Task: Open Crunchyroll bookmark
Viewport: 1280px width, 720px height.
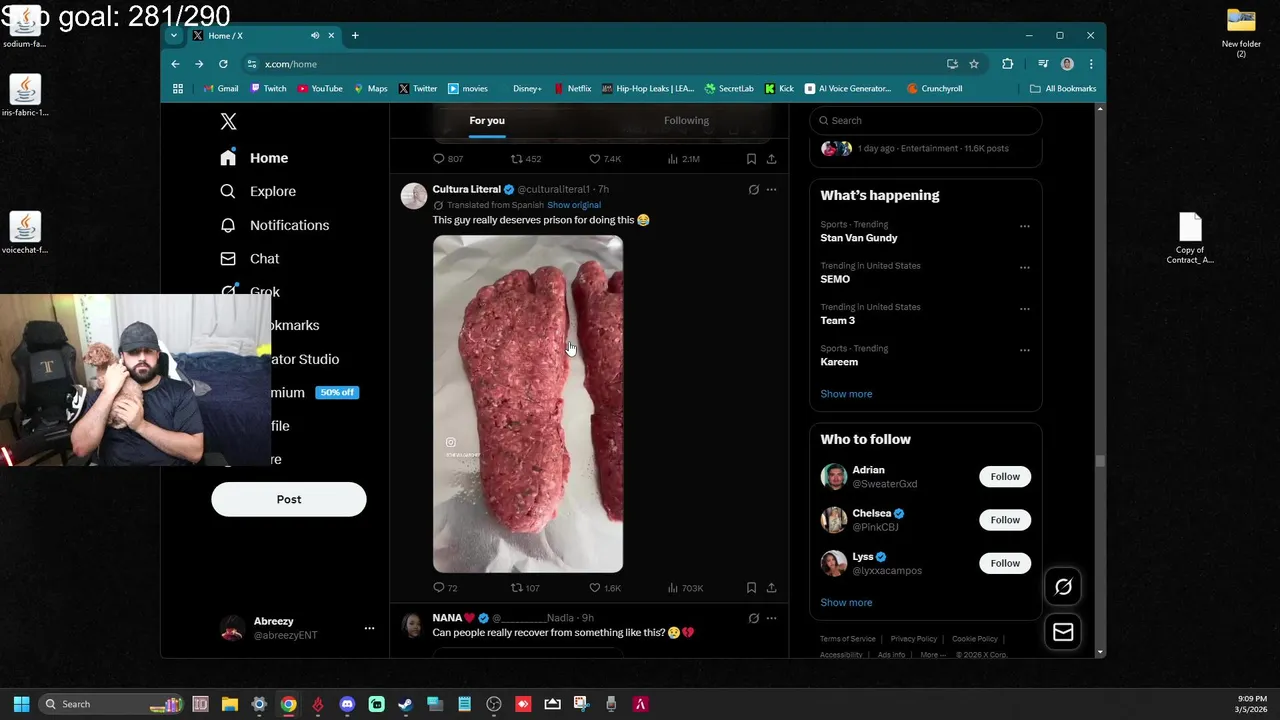Action: 935,88
